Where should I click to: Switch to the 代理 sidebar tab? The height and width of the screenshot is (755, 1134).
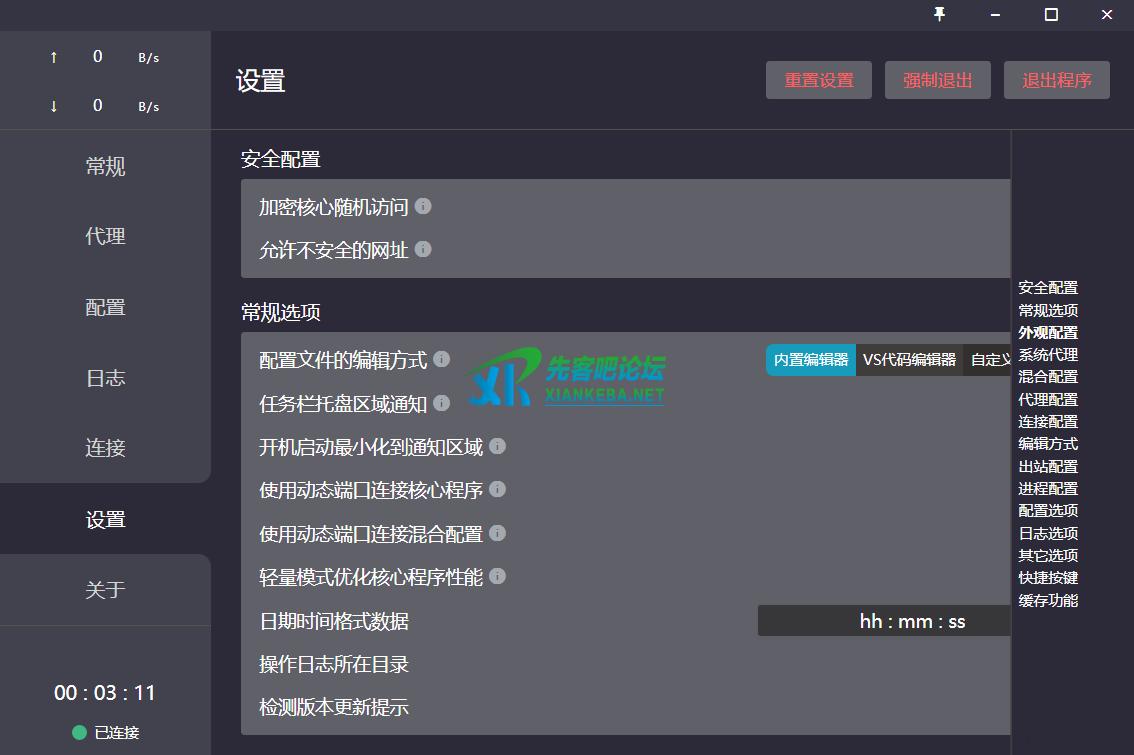(x=105, y=237)
